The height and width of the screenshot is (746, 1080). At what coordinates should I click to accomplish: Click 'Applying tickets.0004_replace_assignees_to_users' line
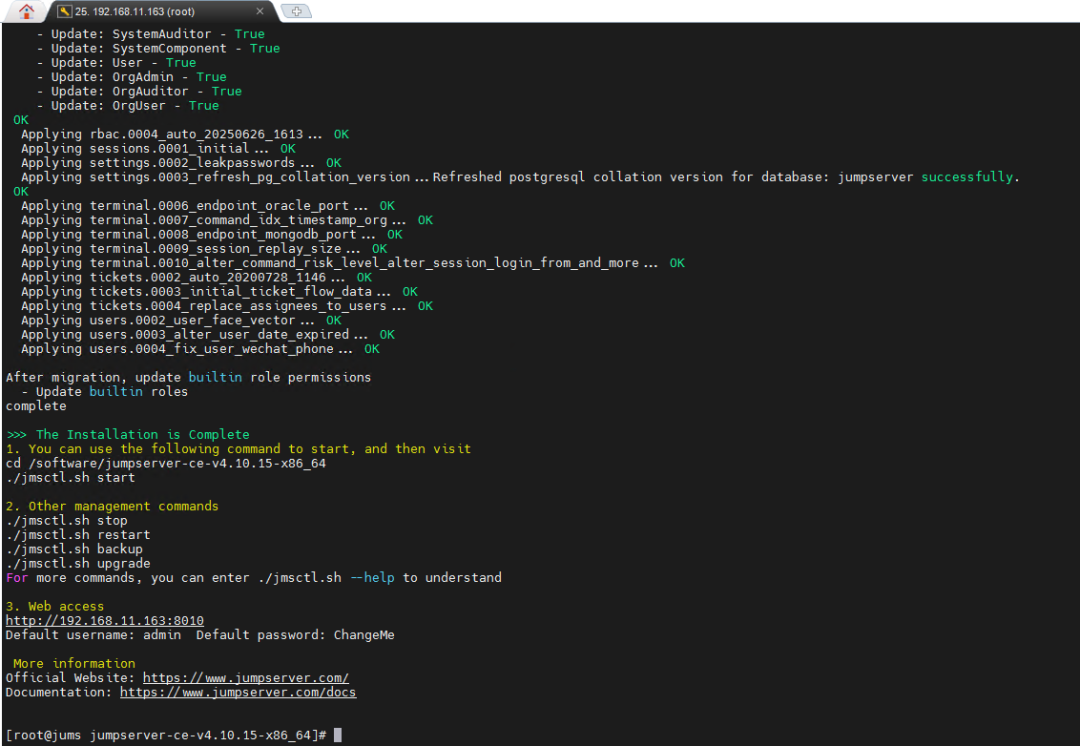[227, 306]
